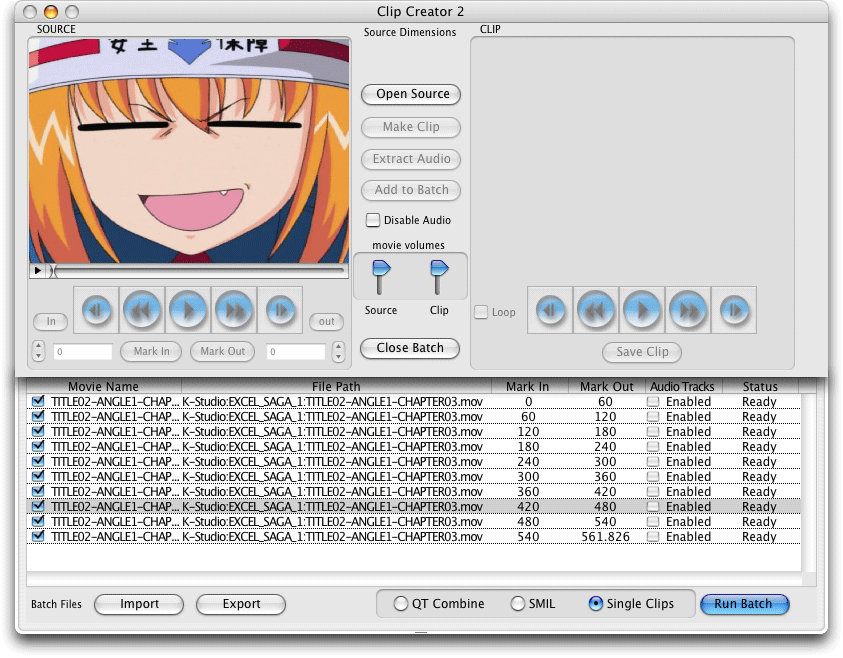Image resolution: width=843 pixels, height=658 pixels.
Task: Step back one frame in clip player
Action: click(x=550, y=310)
